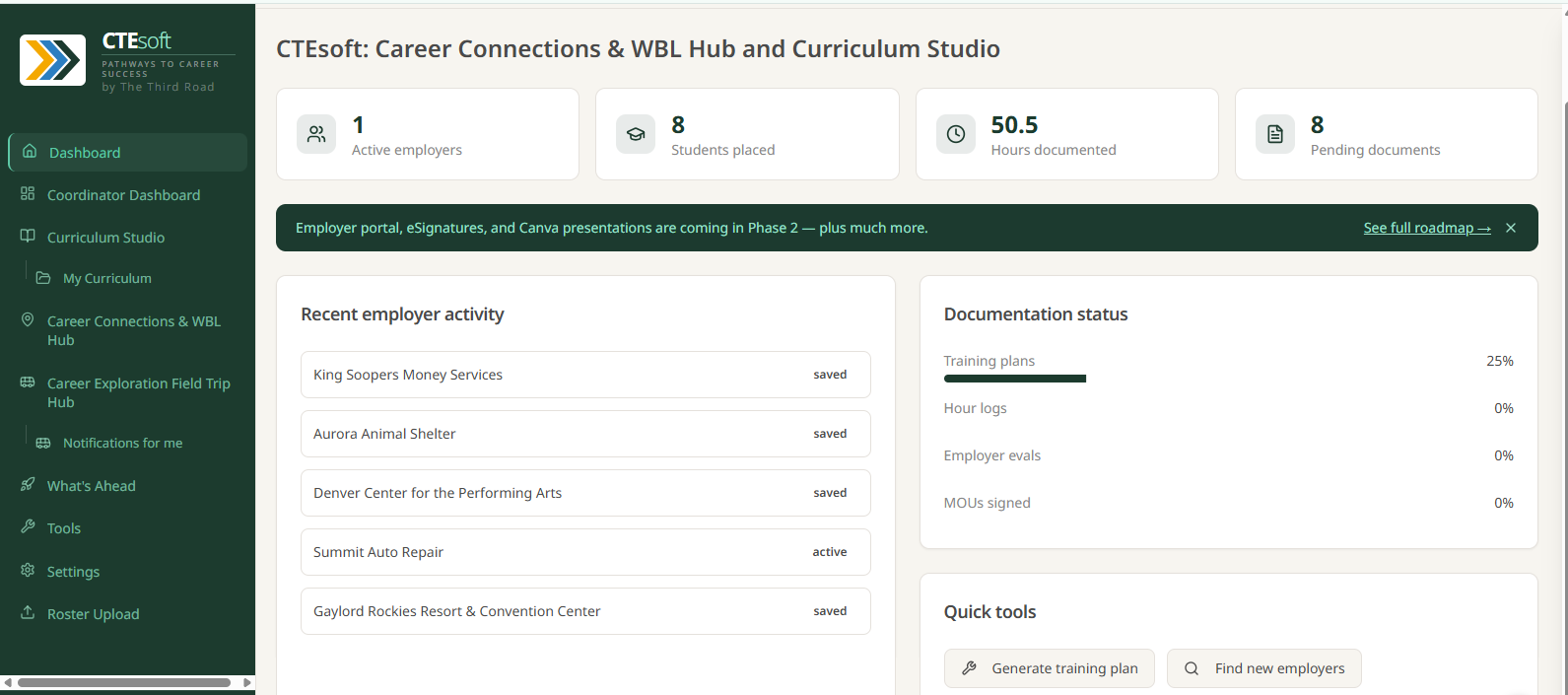The width and height of the screenshot is (1568, 695).
Task: Open Notifications for me
Action: click(x=122, y=443)
